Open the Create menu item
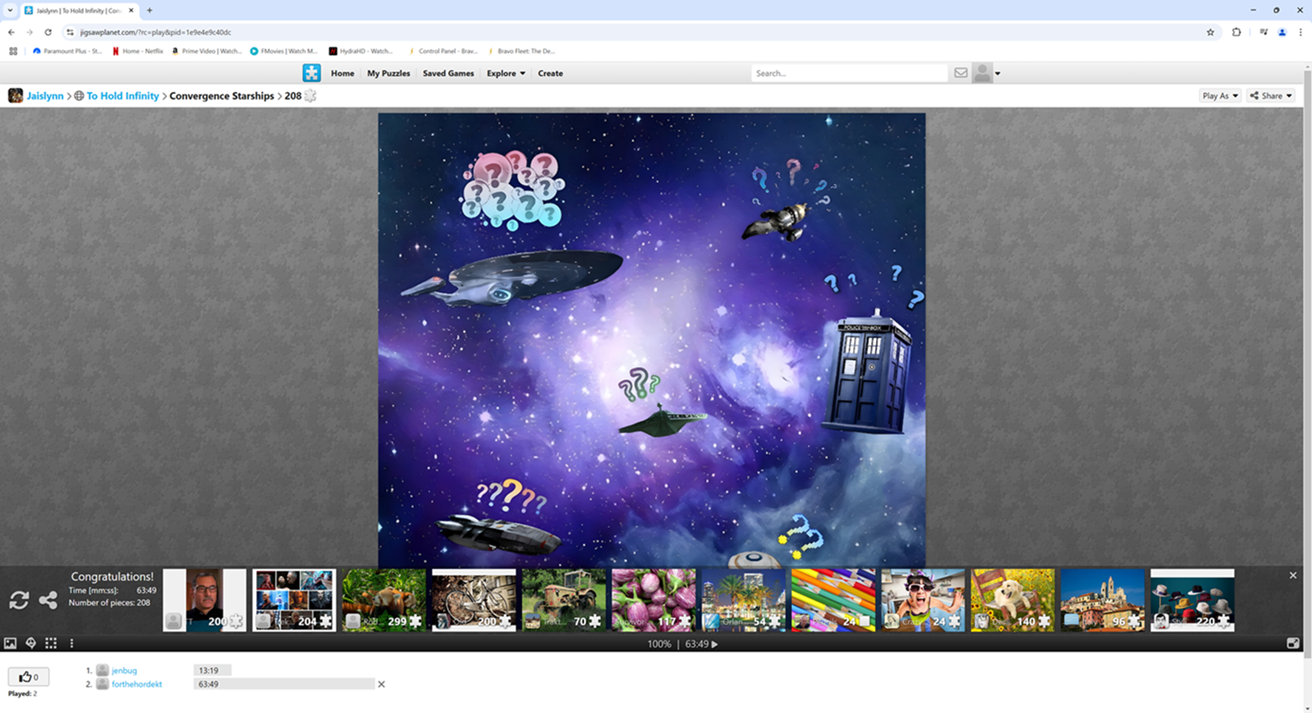1312x713 pixels. pos(550,73)
